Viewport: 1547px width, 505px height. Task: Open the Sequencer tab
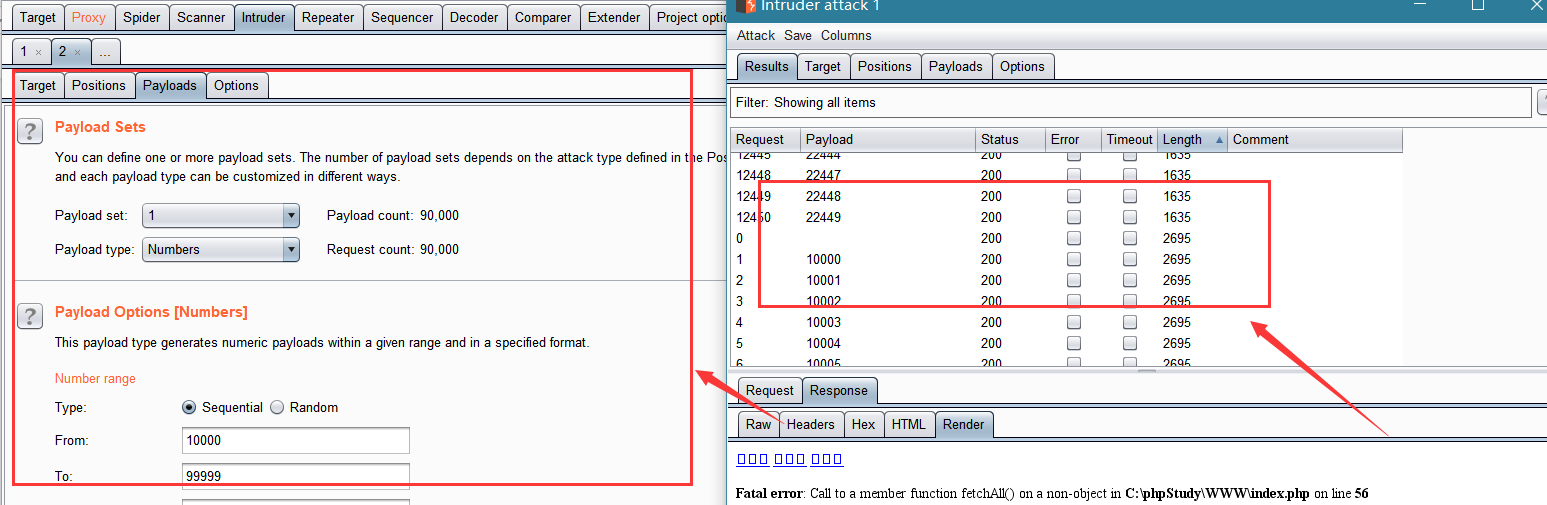[402, 17]
